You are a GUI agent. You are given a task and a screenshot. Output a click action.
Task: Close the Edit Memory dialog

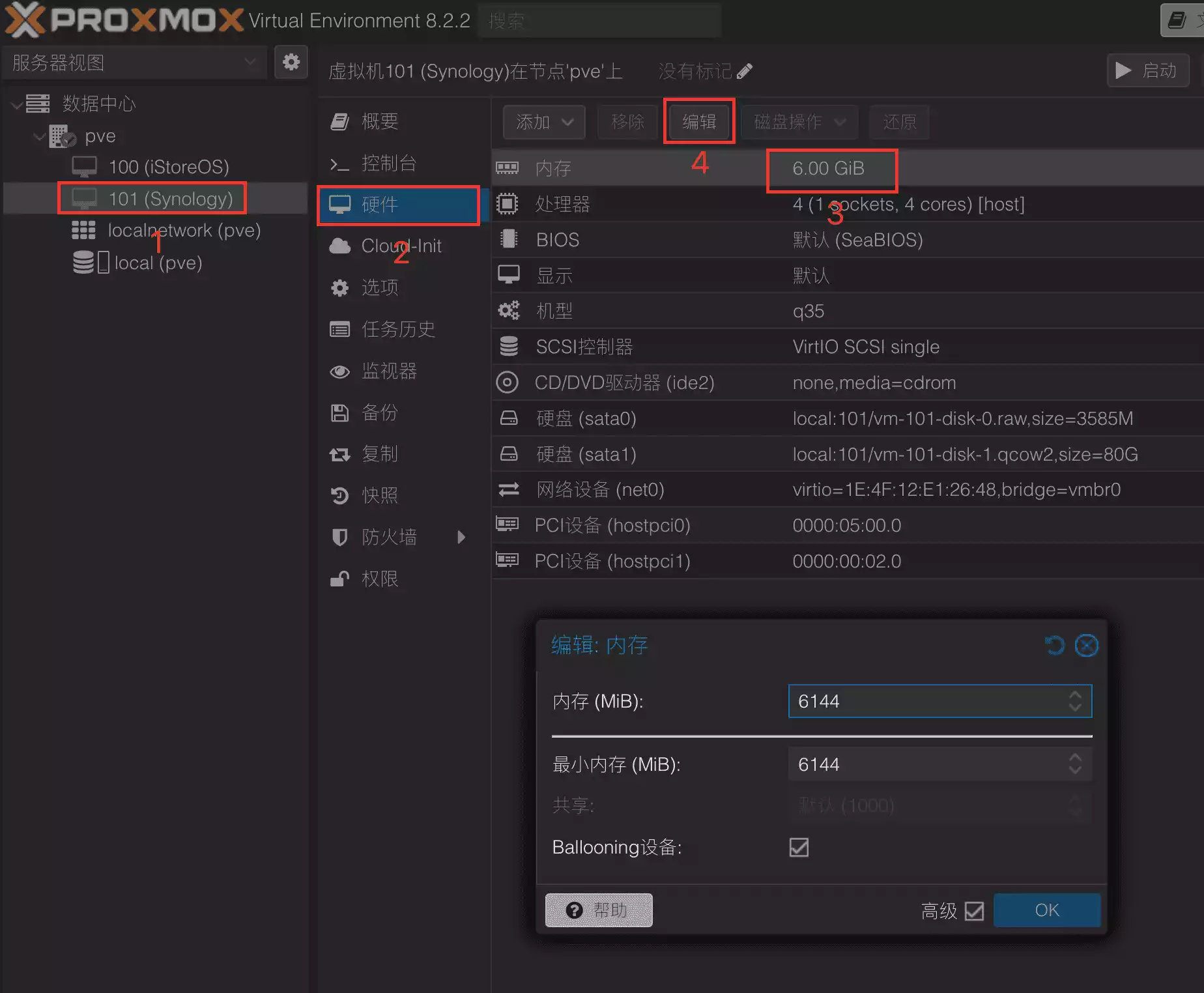[1086, 645]
